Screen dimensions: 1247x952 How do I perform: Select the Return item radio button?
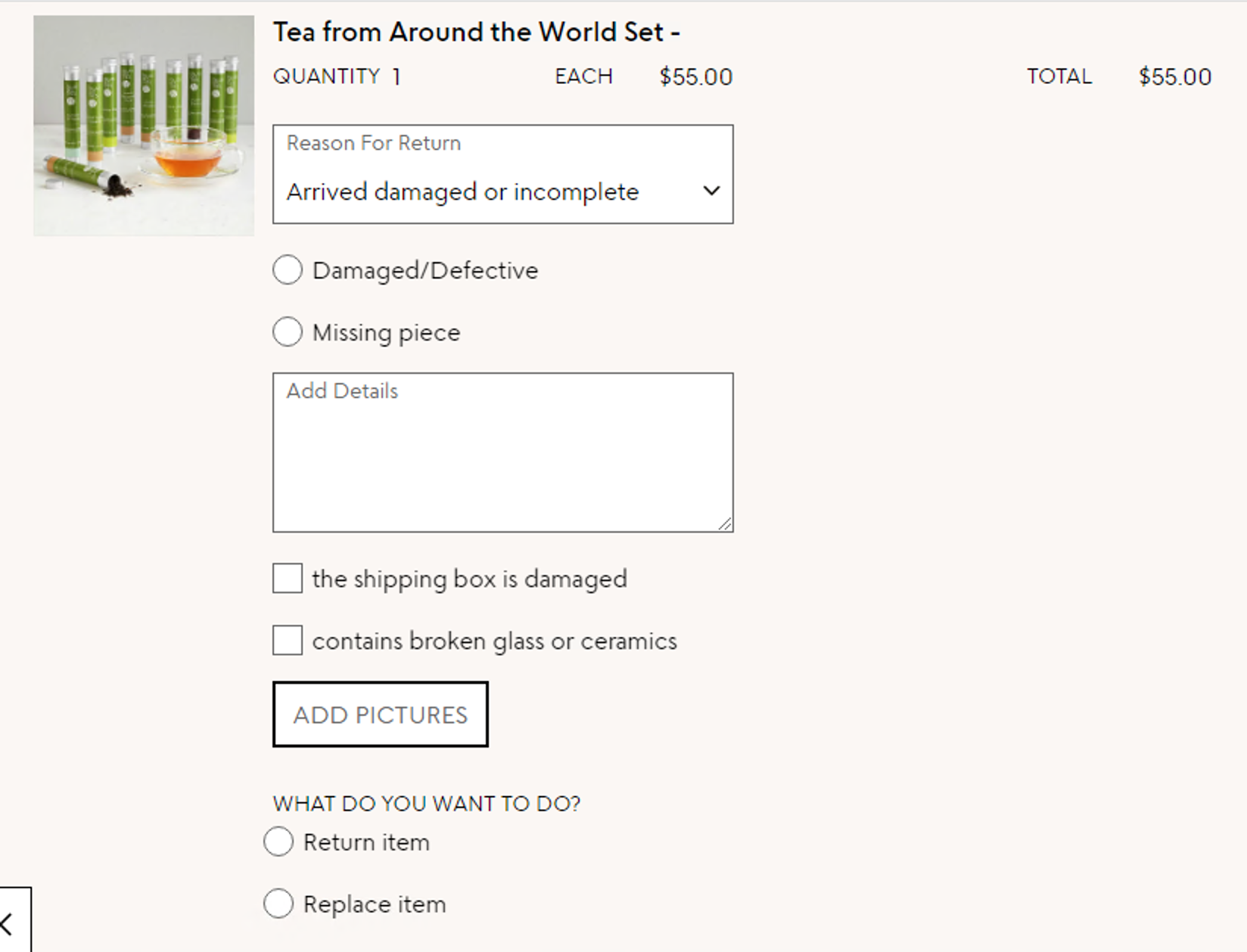[278, 842]
